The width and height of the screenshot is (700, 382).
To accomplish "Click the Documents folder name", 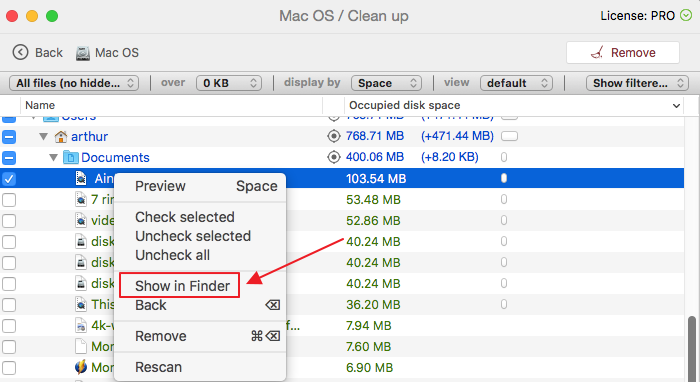I will [x=115, y=158].
